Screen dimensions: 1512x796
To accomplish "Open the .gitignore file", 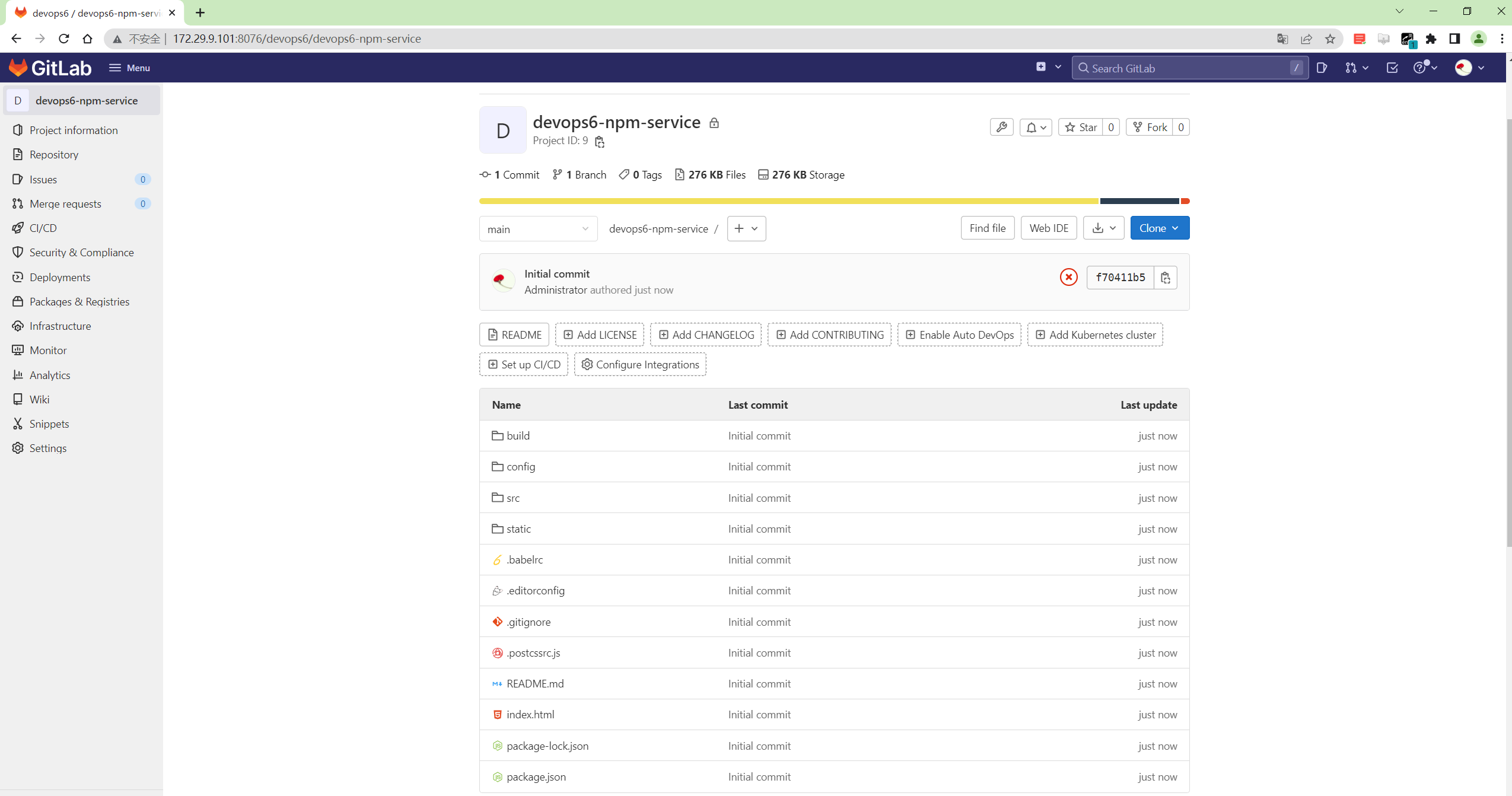I will (x=529, y=622).
